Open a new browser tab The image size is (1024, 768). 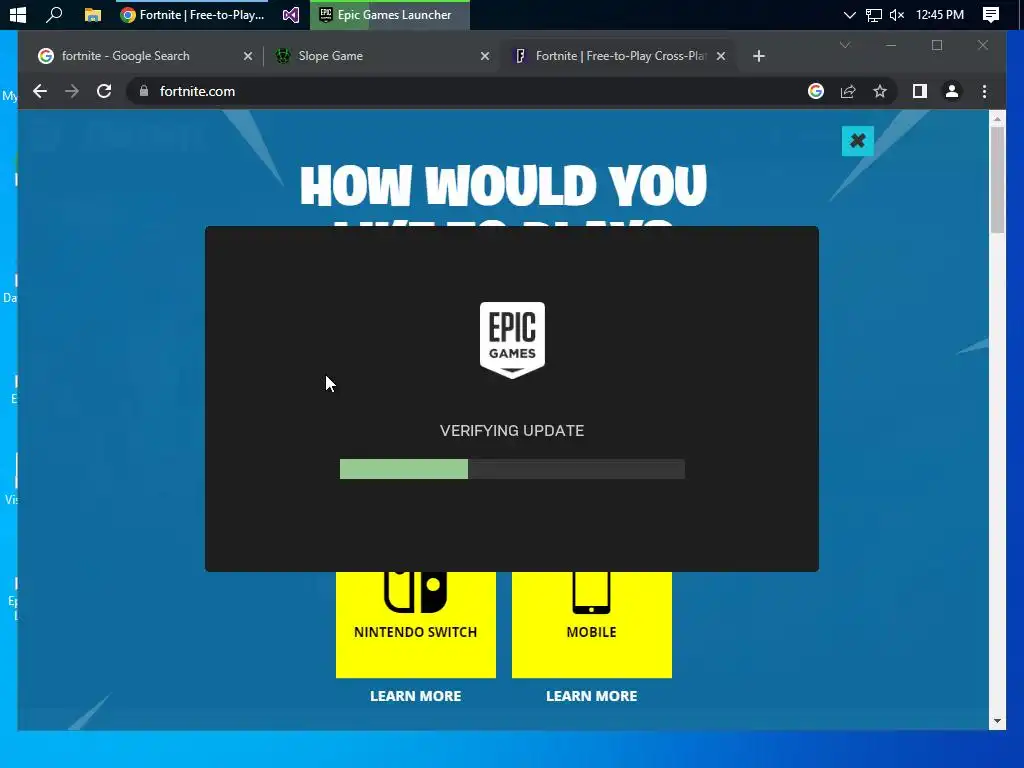click(x=758, y=56)
